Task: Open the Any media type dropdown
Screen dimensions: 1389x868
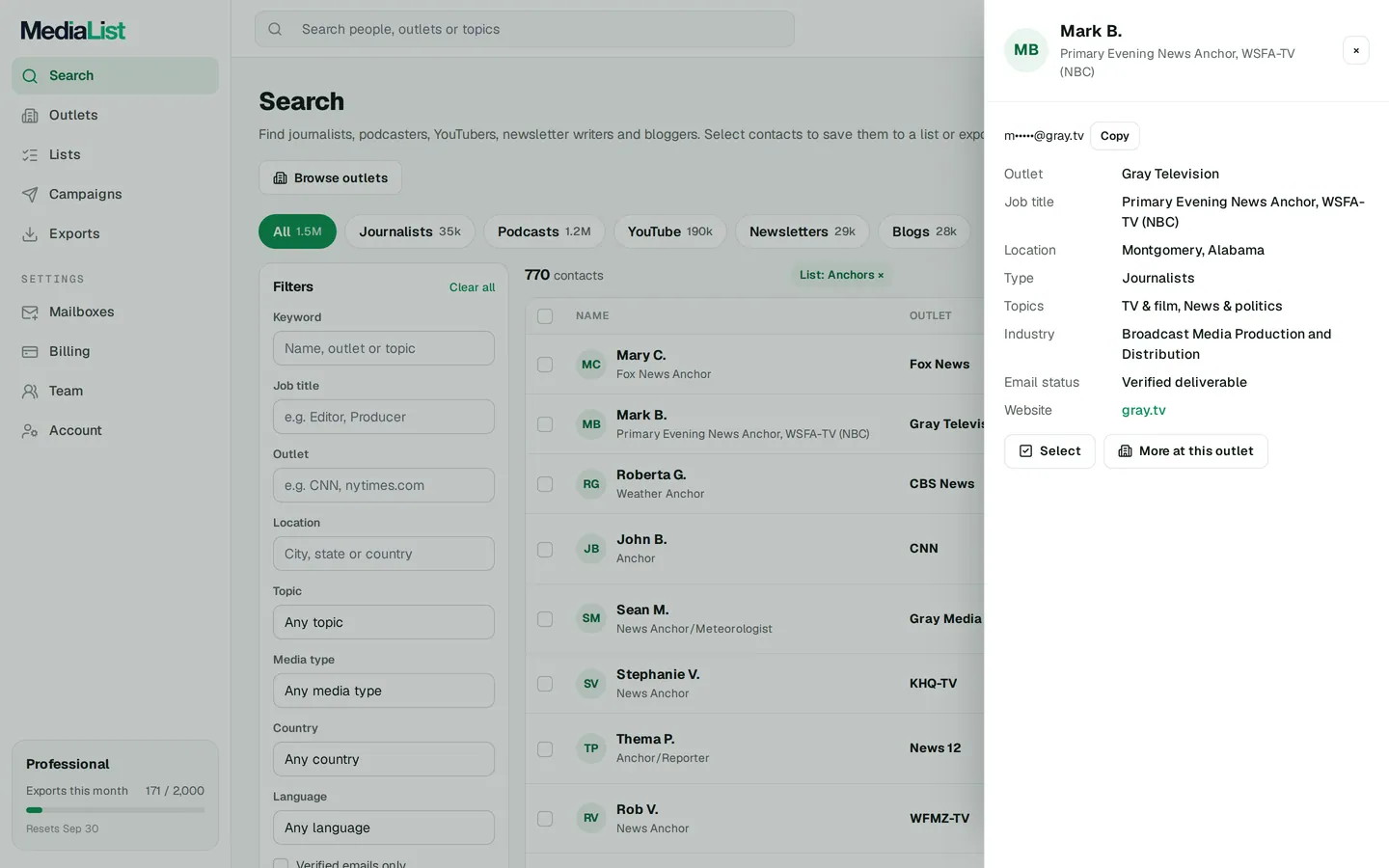Action: click(x=384, y=691)
